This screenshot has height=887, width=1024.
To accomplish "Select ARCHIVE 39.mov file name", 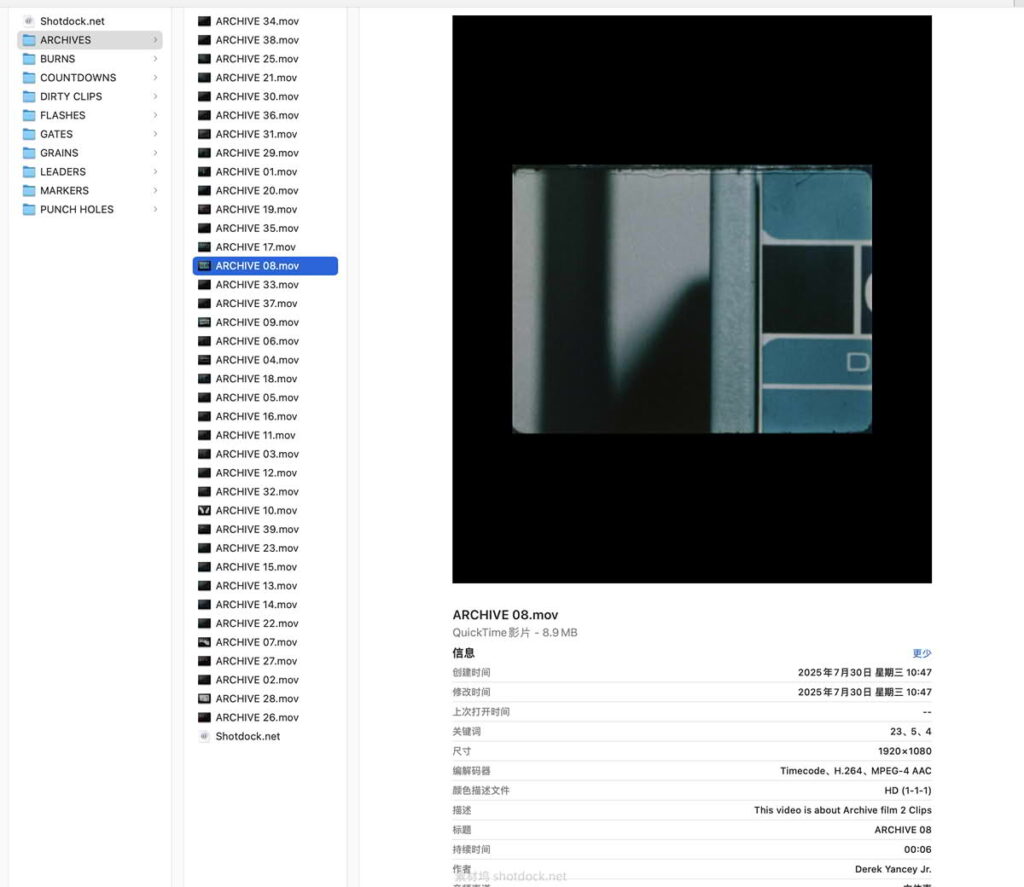I will (257, 529).
